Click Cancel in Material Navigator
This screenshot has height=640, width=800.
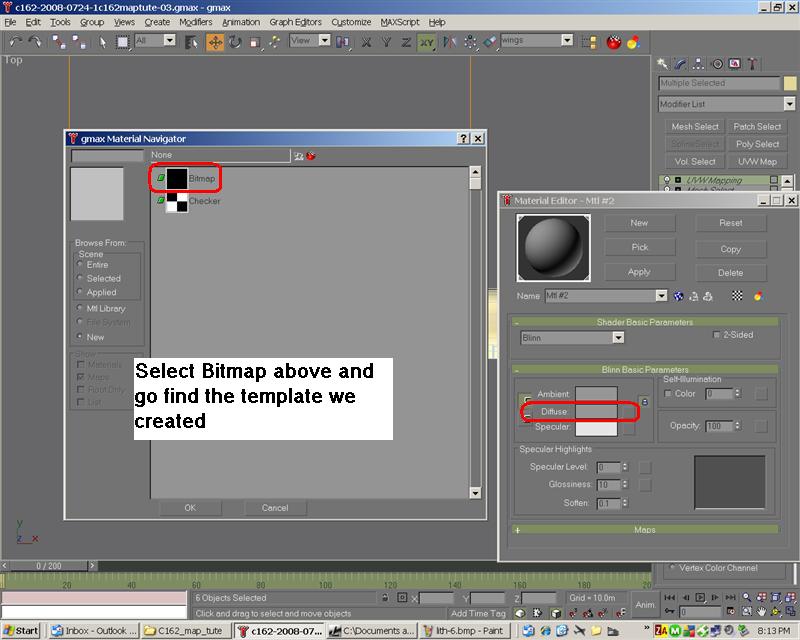[x=275, y=508]
